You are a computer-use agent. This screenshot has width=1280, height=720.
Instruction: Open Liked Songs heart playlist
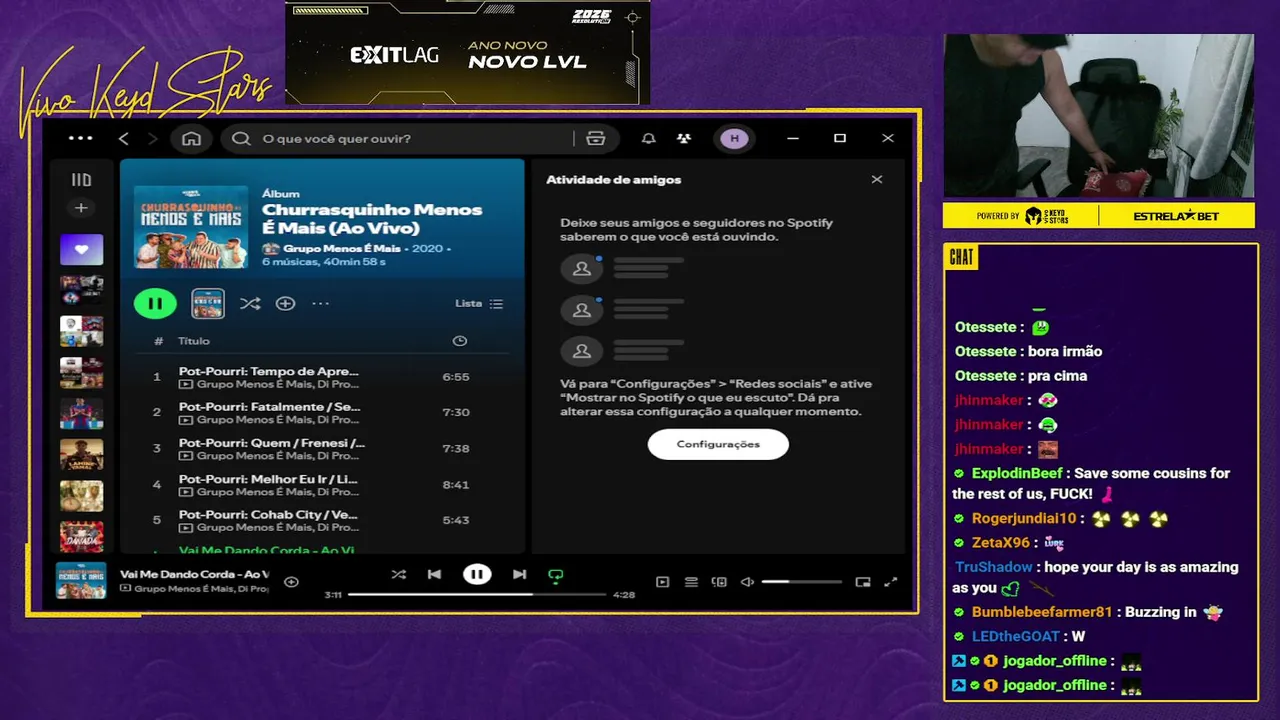coord(81,249)
